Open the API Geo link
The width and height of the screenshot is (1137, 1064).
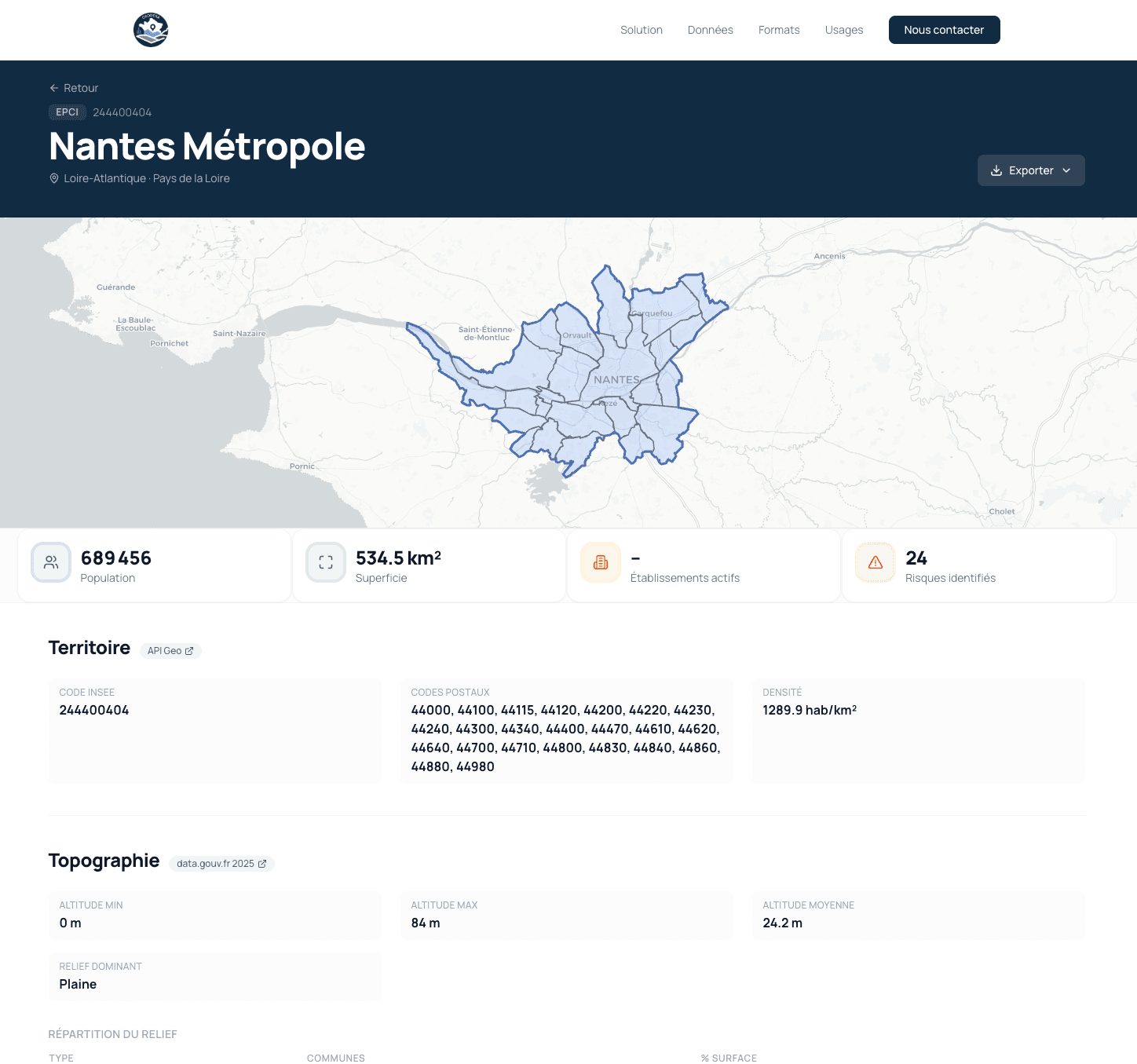[x=170, y=650]
